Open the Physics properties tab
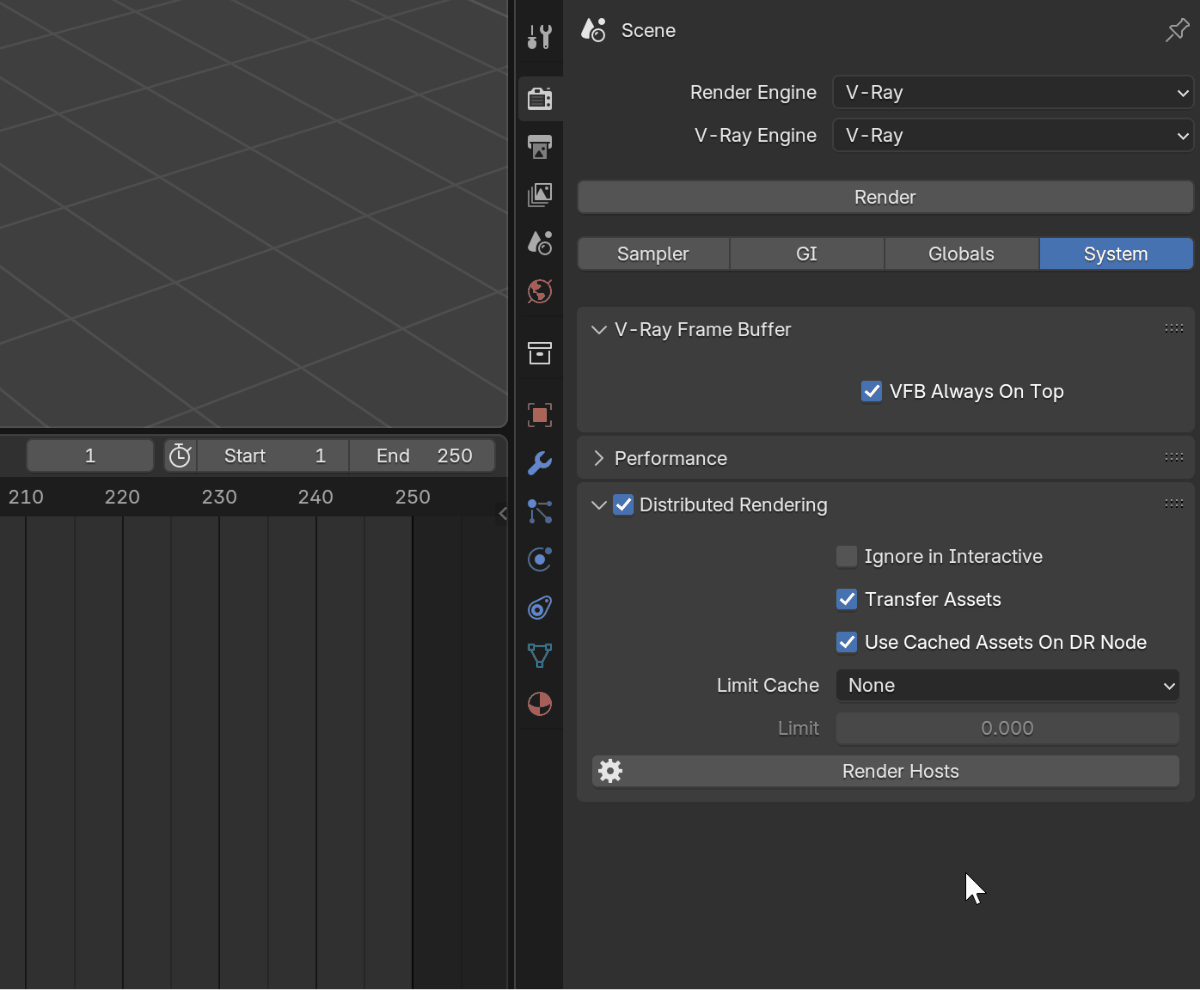This screenshot has height=990, width=1200. [x=539, y=559]
